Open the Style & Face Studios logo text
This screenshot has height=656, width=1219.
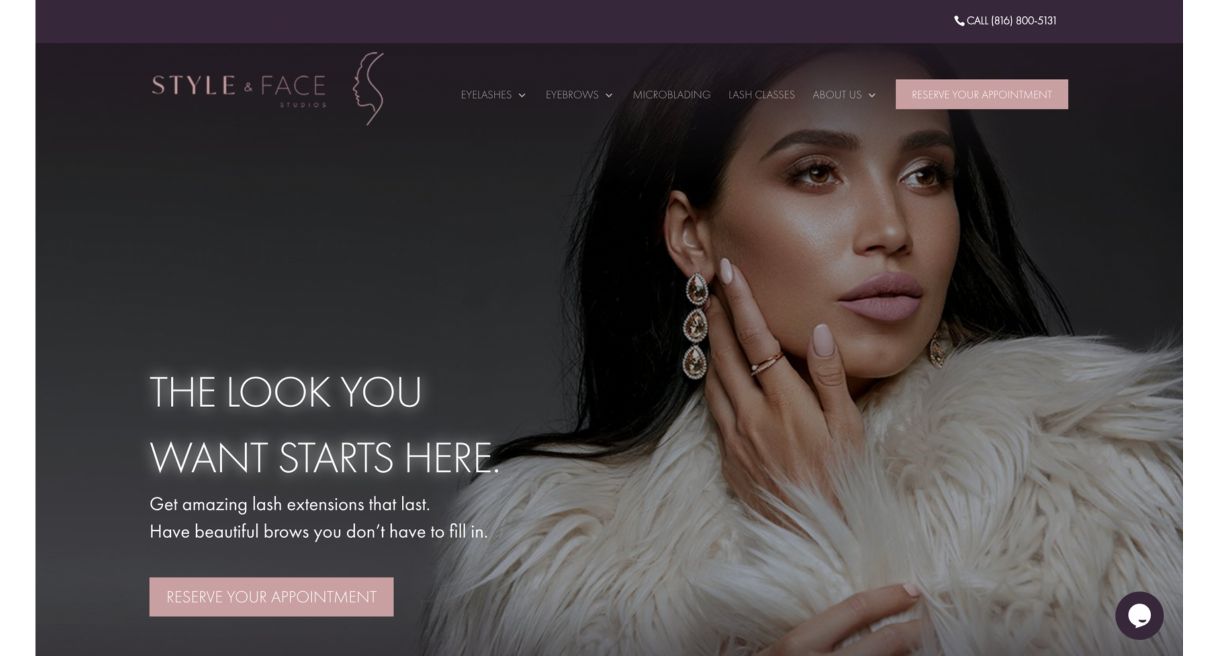(239, 88)
